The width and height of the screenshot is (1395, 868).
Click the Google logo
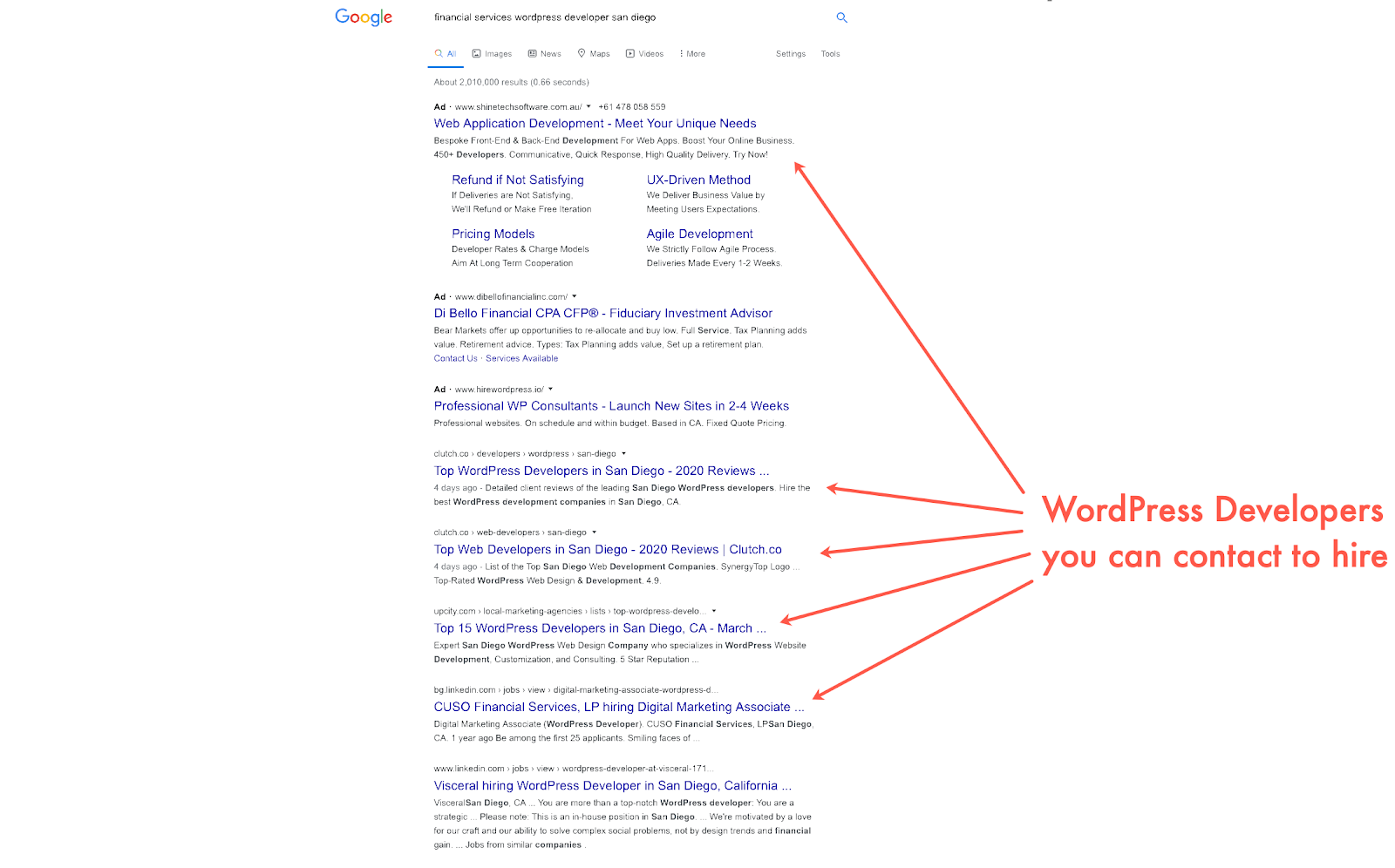[364, 17]
